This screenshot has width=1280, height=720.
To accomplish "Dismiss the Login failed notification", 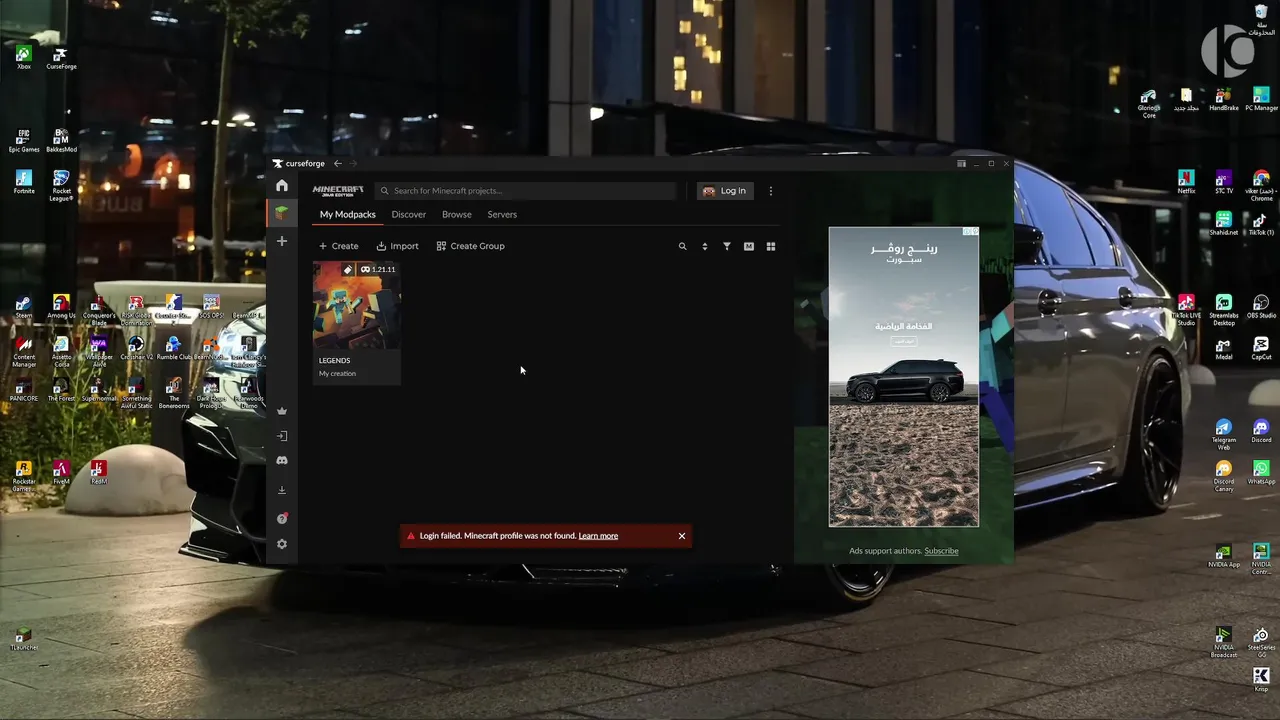I will [682, 536].
